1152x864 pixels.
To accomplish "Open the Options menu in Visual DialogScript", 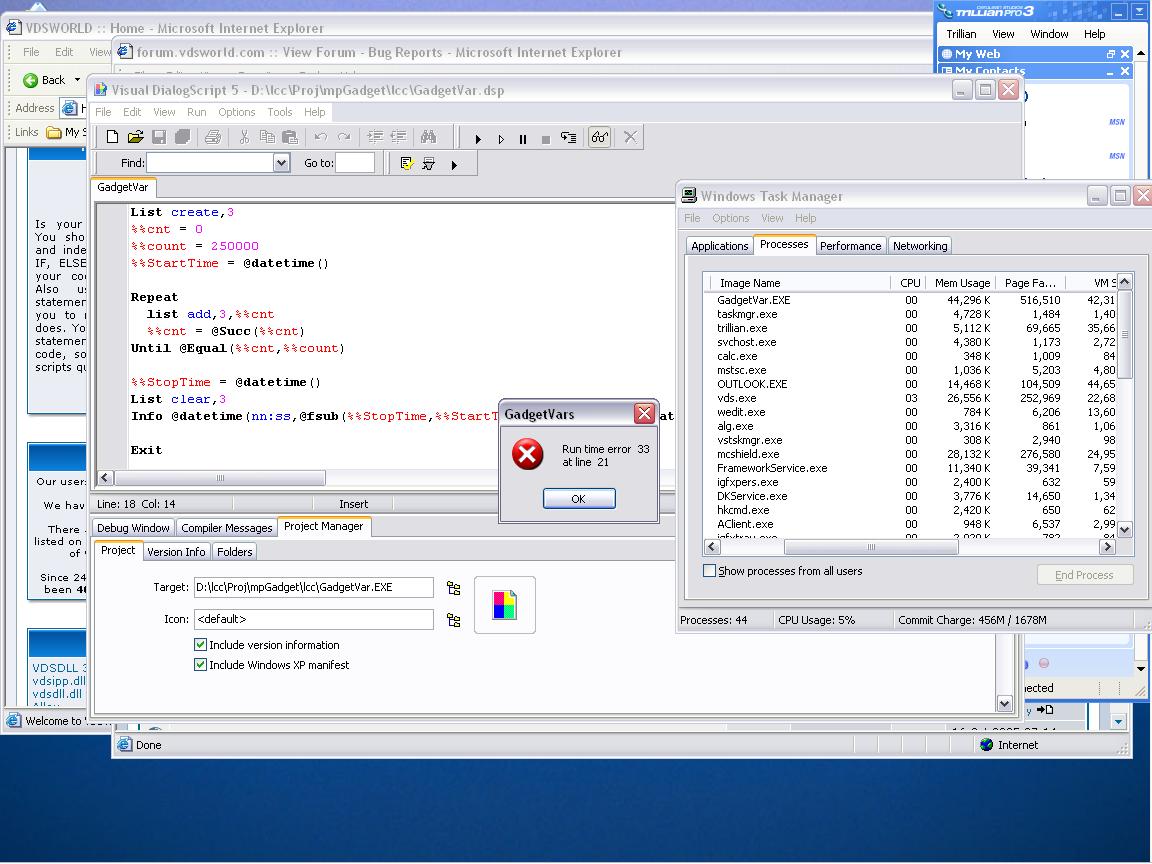I will tap(237, 112).
